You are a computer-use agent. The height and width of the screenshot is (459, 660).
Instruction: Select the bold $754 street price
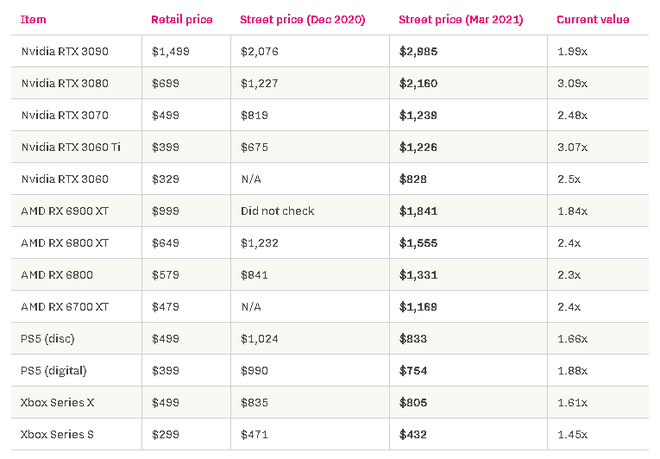click(x=412, y=371)
